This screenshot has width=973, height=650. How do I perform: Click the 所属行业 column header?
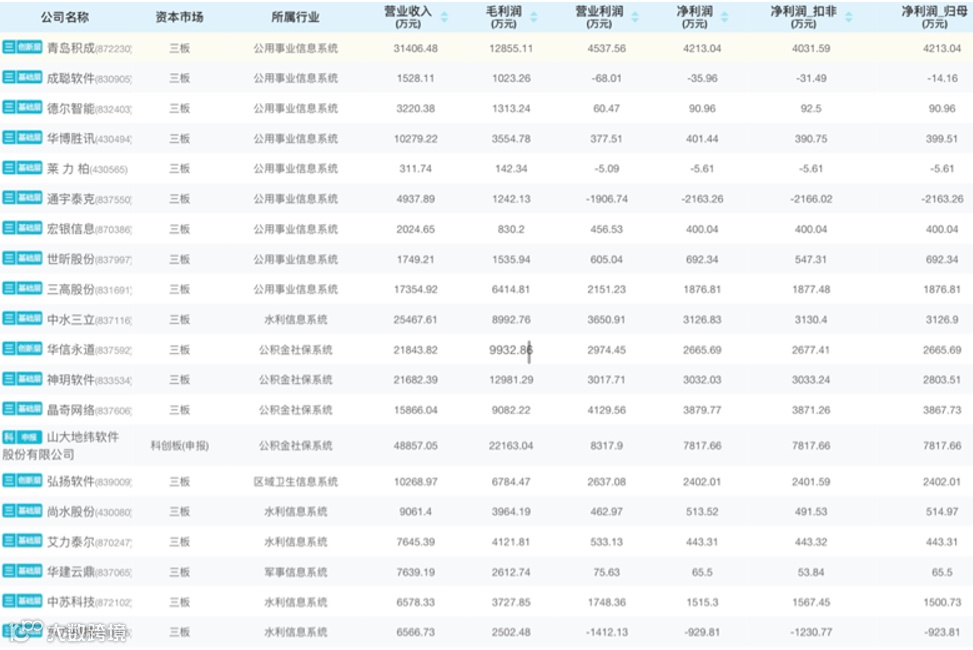click(x=295, y=17)
